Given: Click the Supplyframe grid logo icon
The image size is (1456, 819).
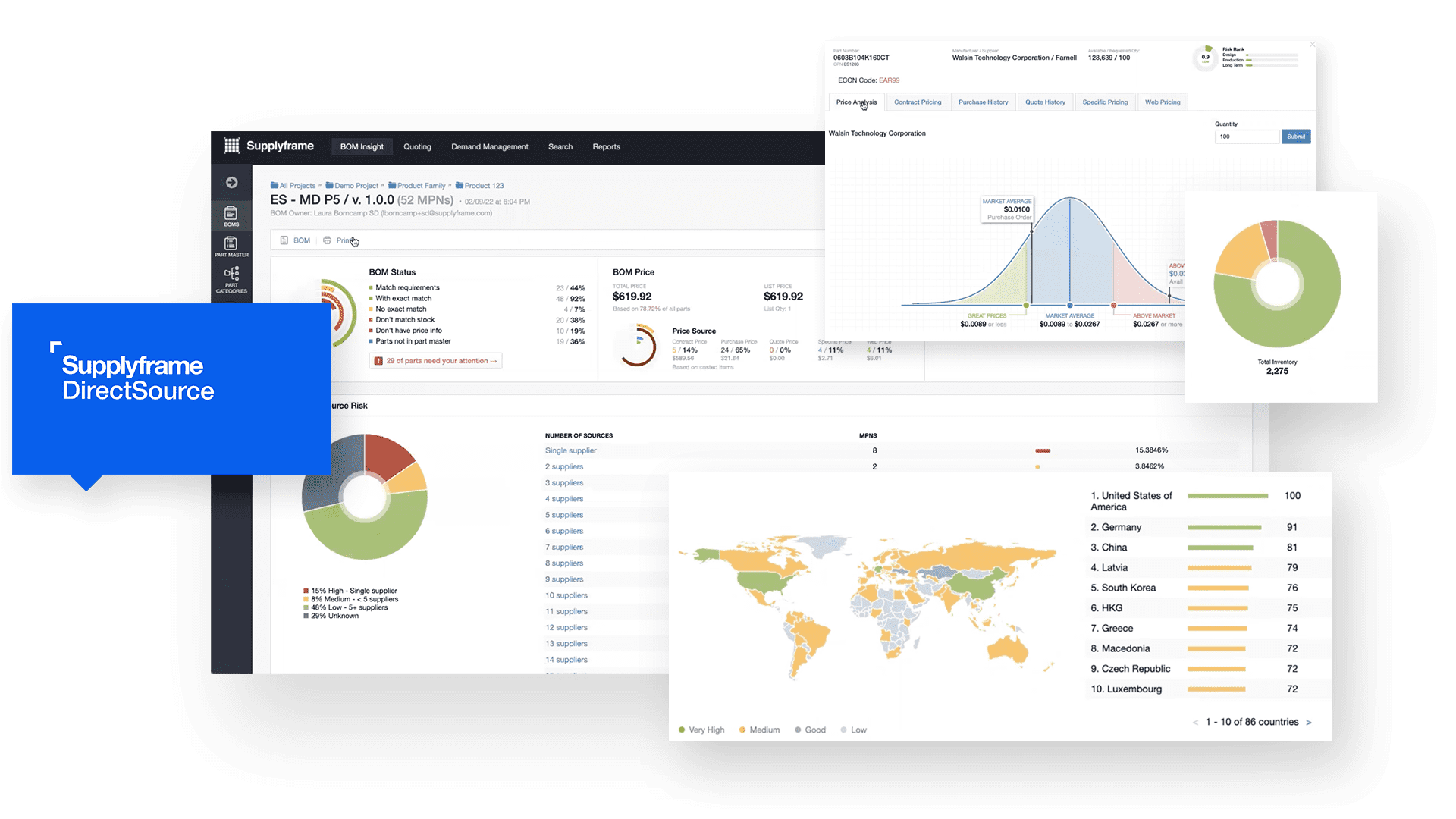Looking at the screenshot, I should tap(232, 146).
